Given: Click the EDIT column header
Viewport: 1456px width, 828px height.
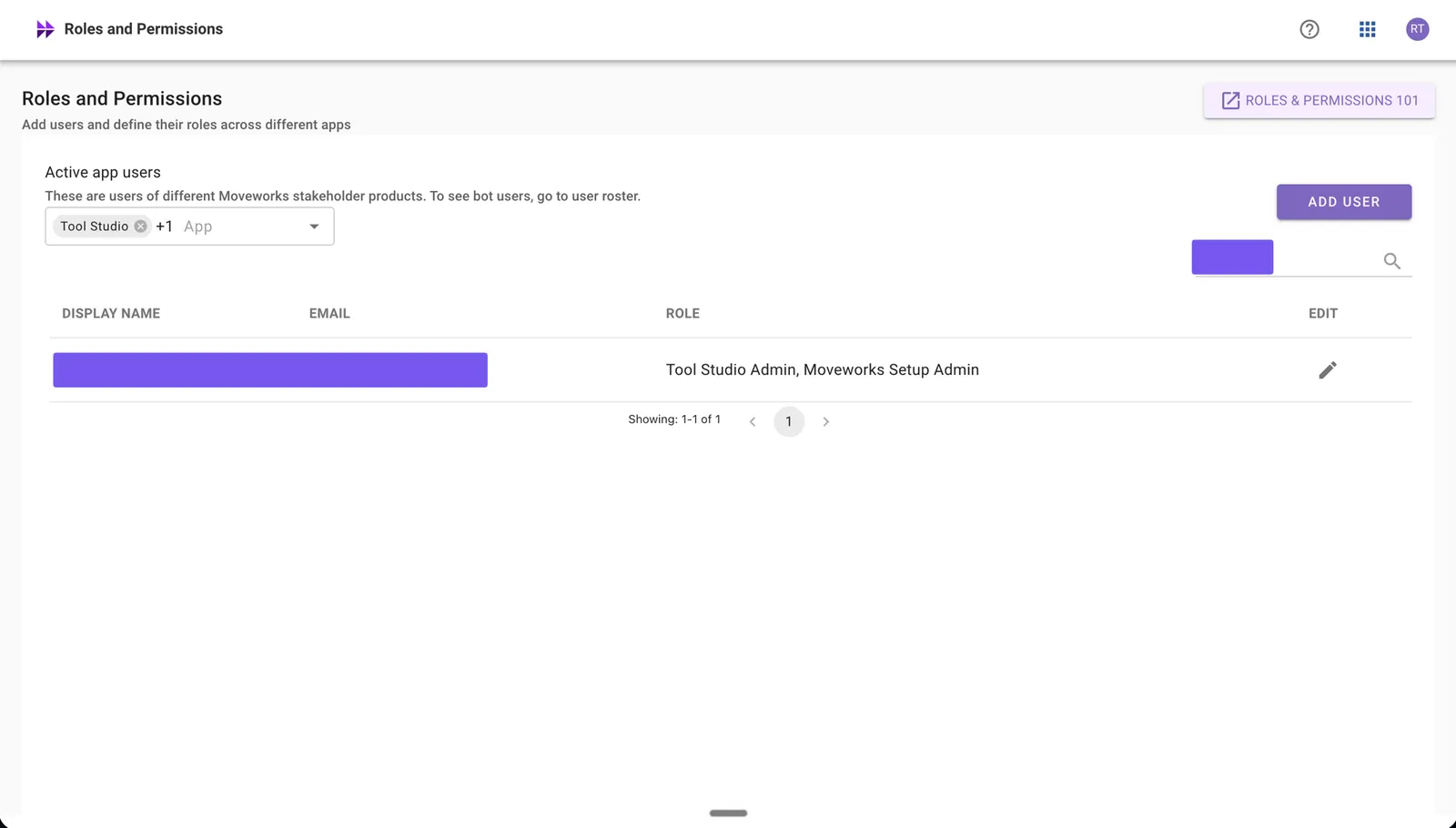Looking at the screenshot, I should tap(1323, 313).
